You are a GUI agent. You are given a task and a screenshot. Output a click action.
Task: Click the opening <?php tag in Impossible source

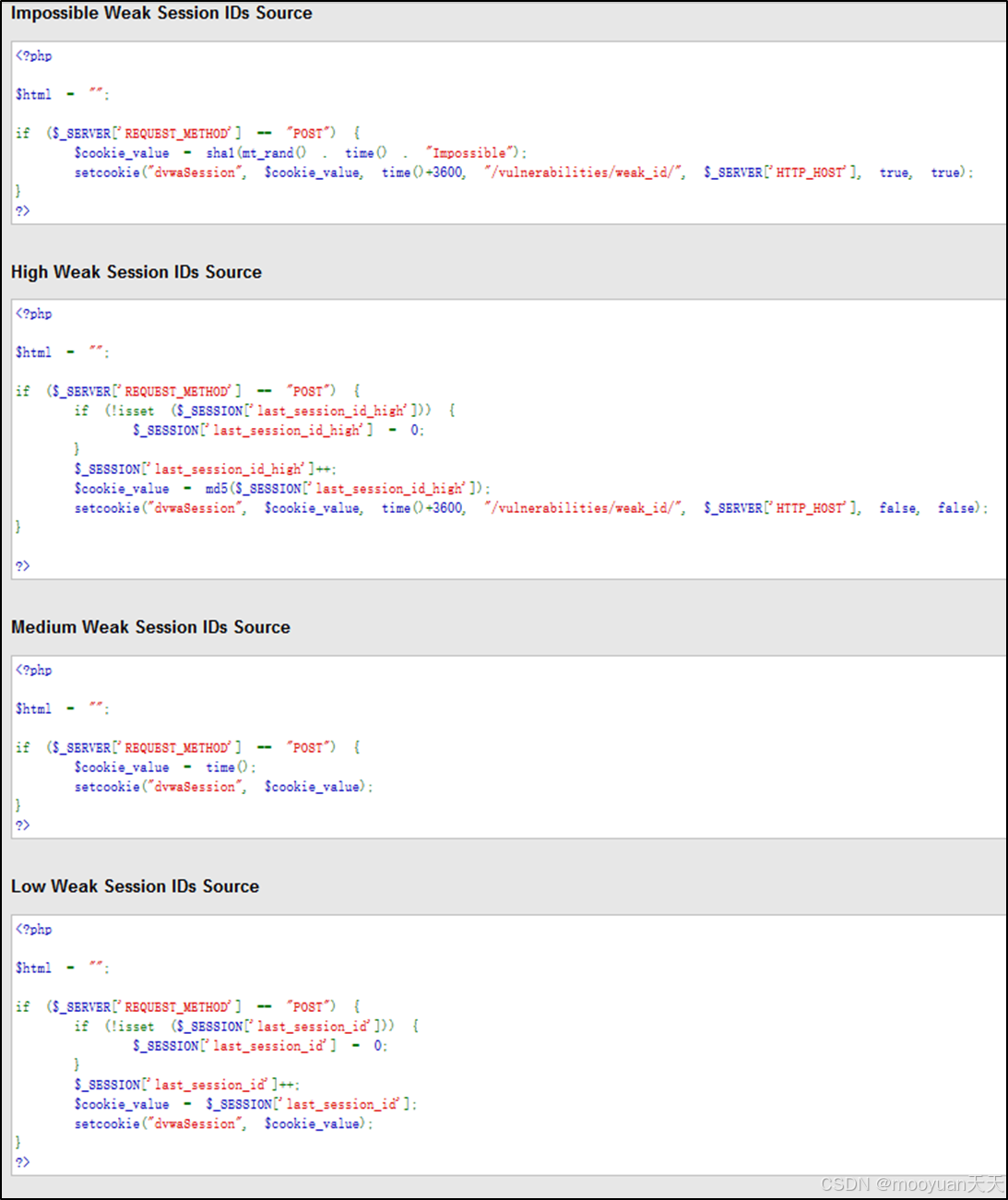[34, 56]
